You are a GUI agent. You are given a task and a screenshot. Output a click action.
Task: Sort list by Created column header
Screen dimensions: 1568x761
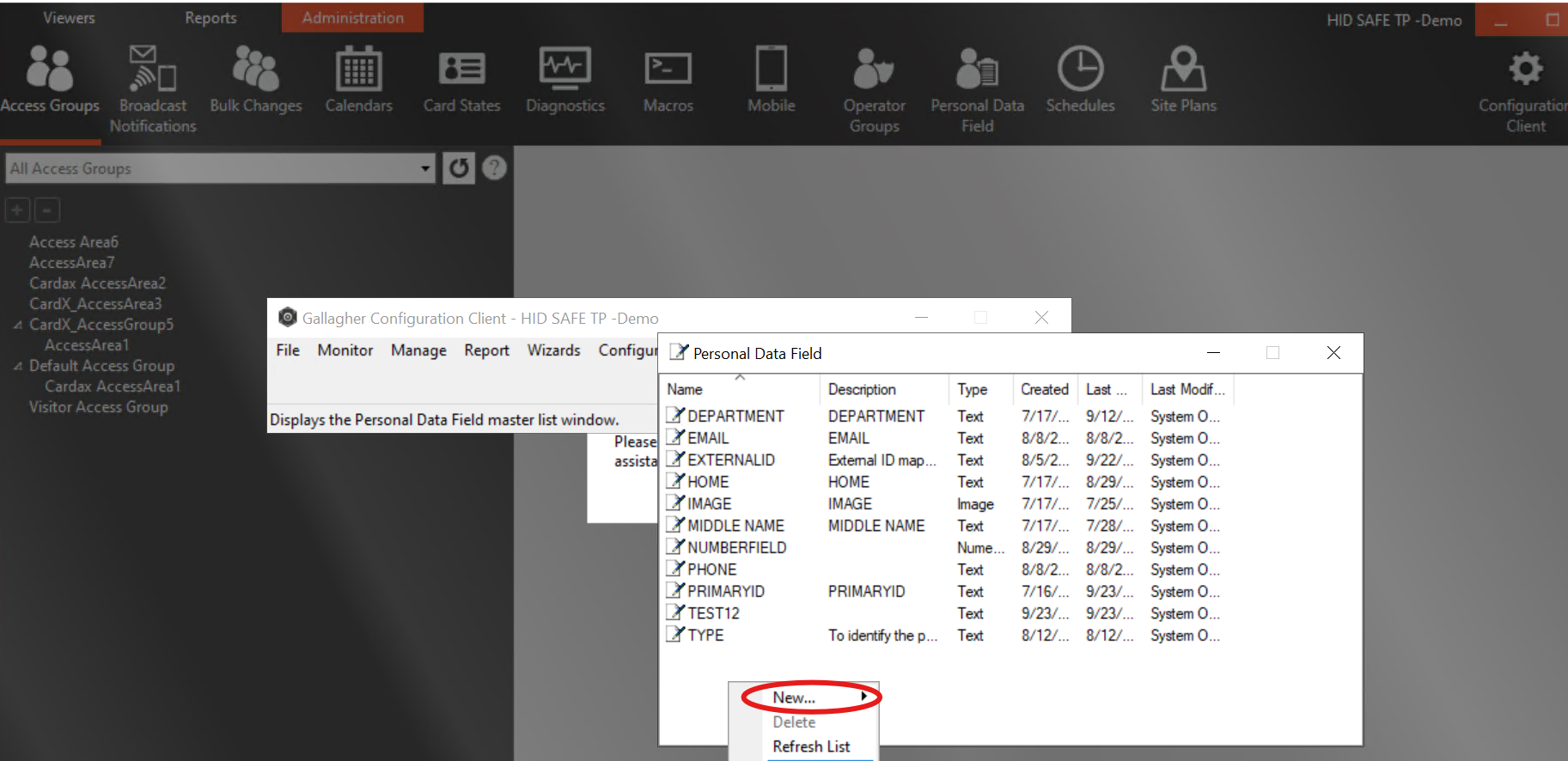pyautogui.click(x=1045, y=389)
